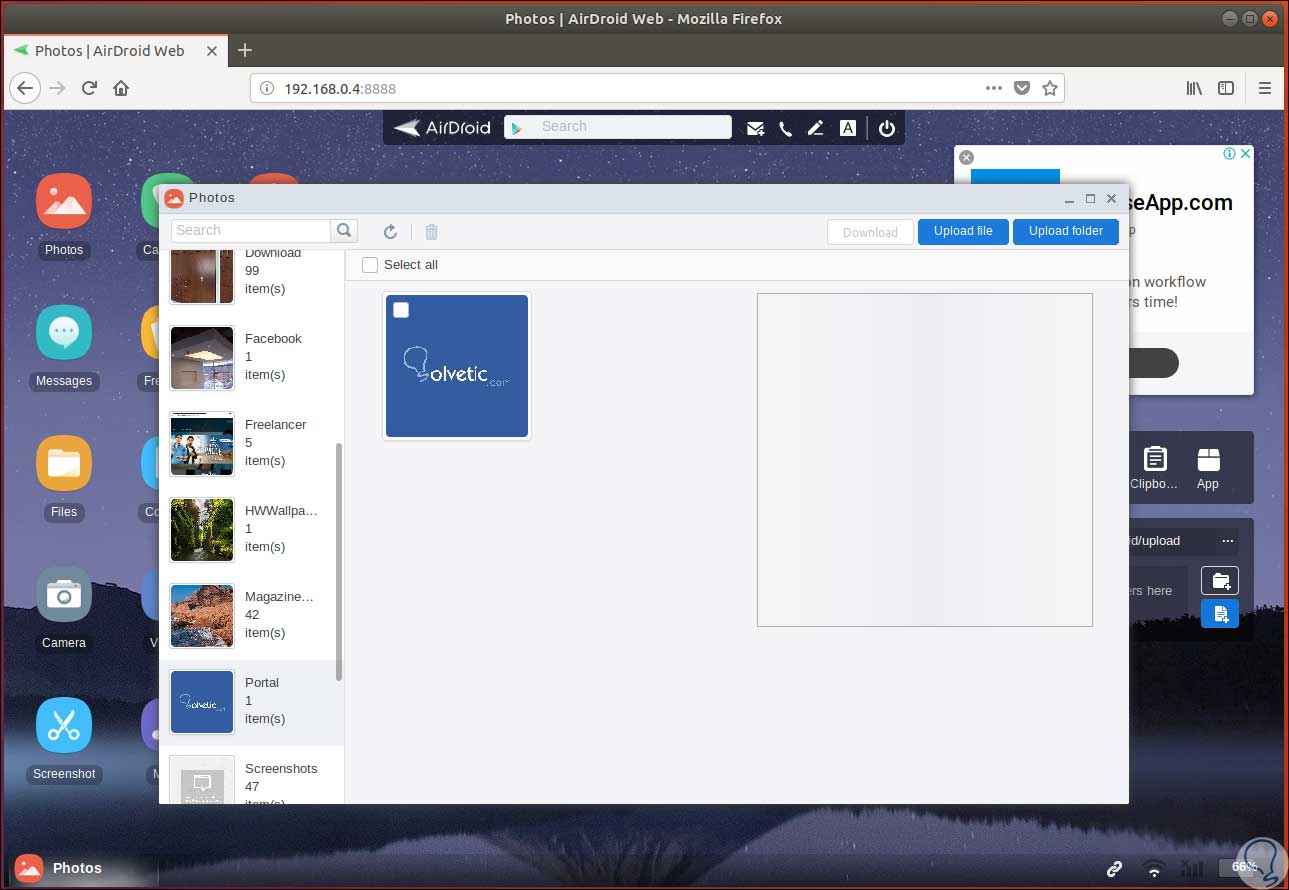This screenshot has height=890, width=1289.
Task: Refresh the Photos window list
Action: [391, 232]
